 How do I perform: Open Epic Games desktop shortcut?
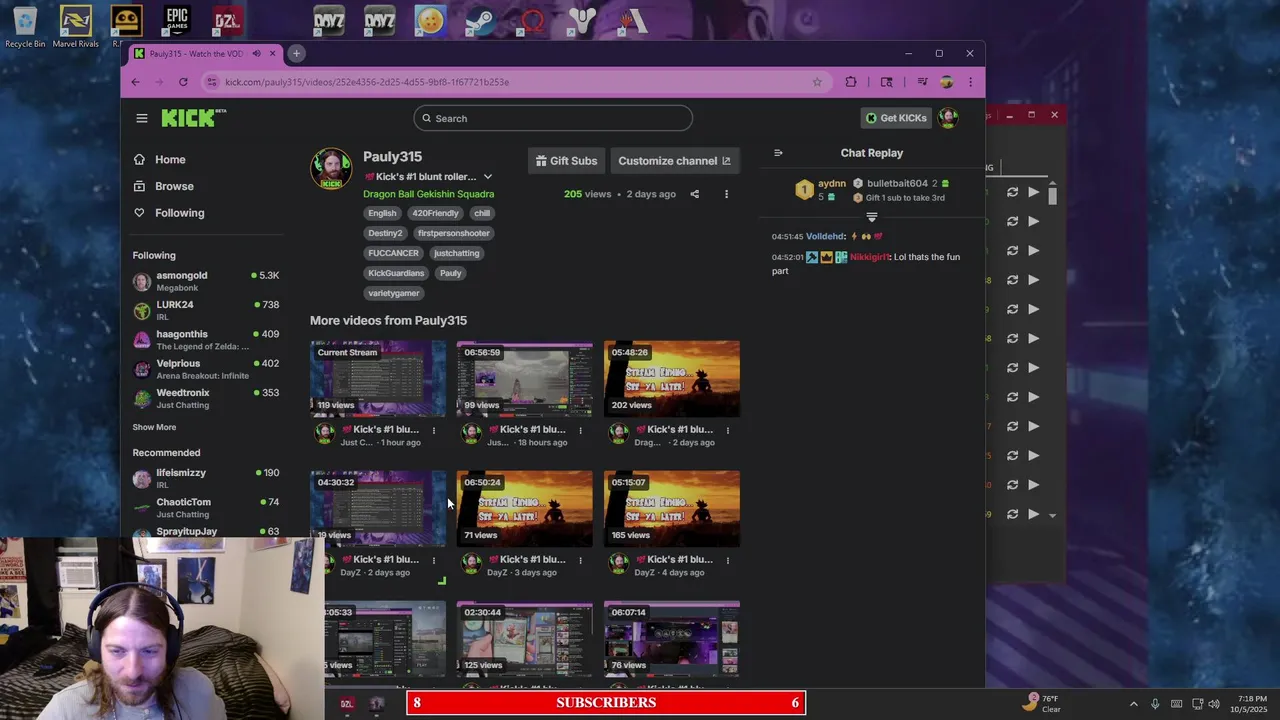(x=177, y=22)
